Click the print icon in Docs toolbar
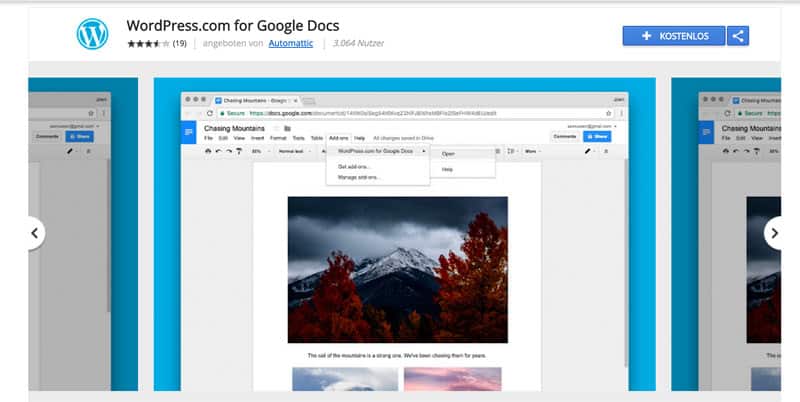This screenshot has width=800, height=402. [x=208, y=151]
